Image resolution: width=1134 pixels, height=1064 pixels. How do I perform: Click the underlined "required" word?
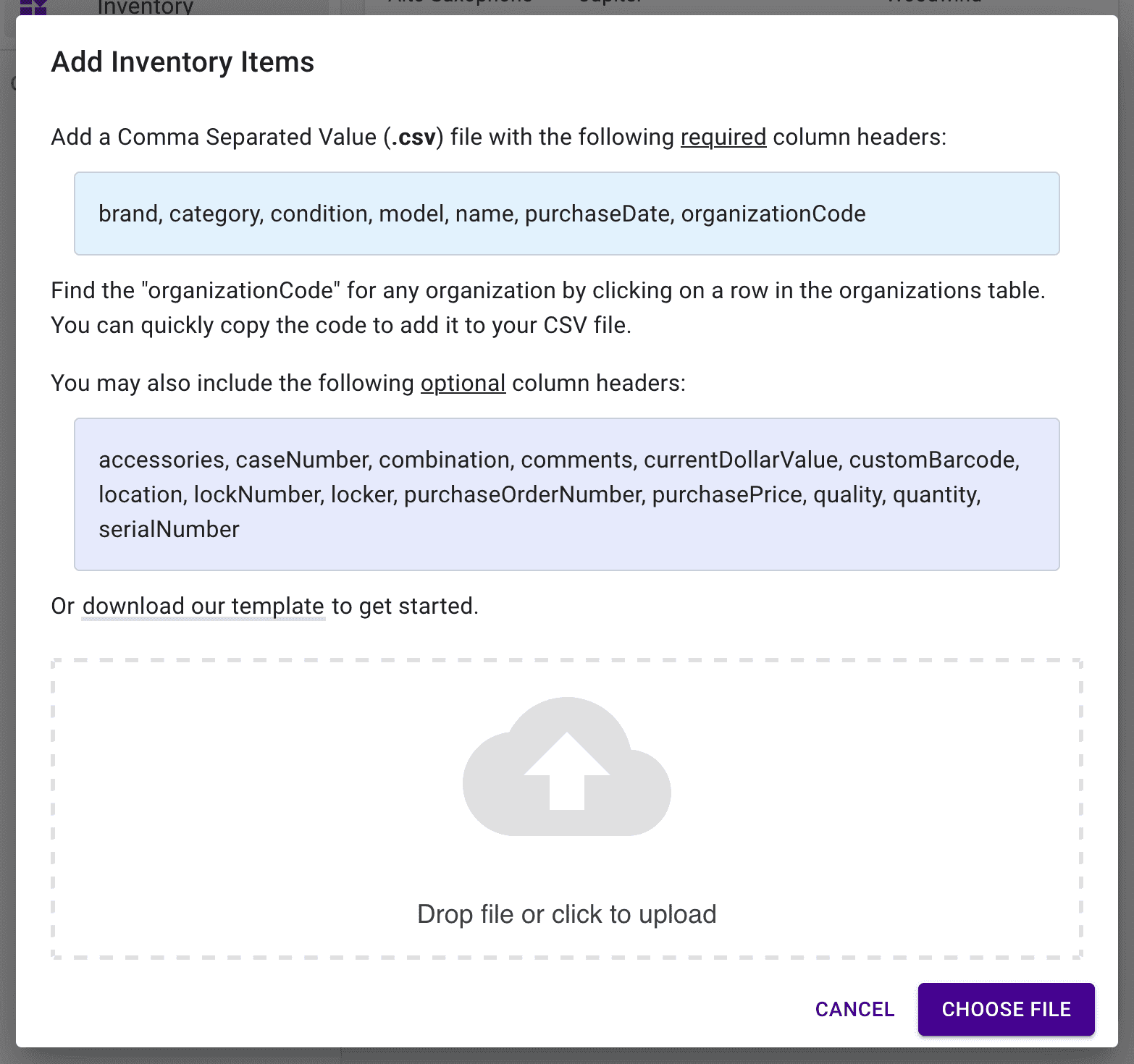[723, 137]
